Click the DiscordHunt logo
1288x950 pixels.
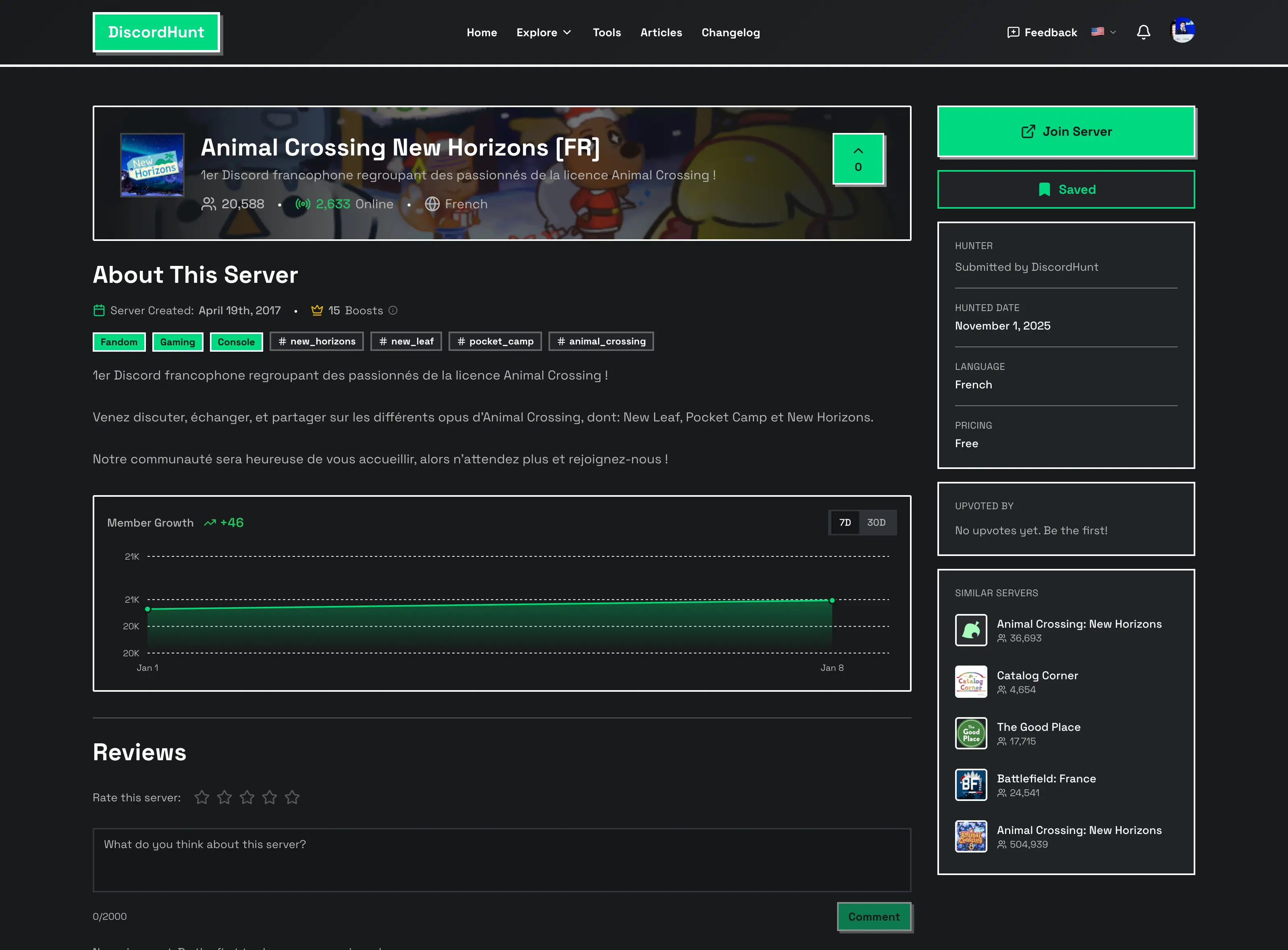click(156, 32)
